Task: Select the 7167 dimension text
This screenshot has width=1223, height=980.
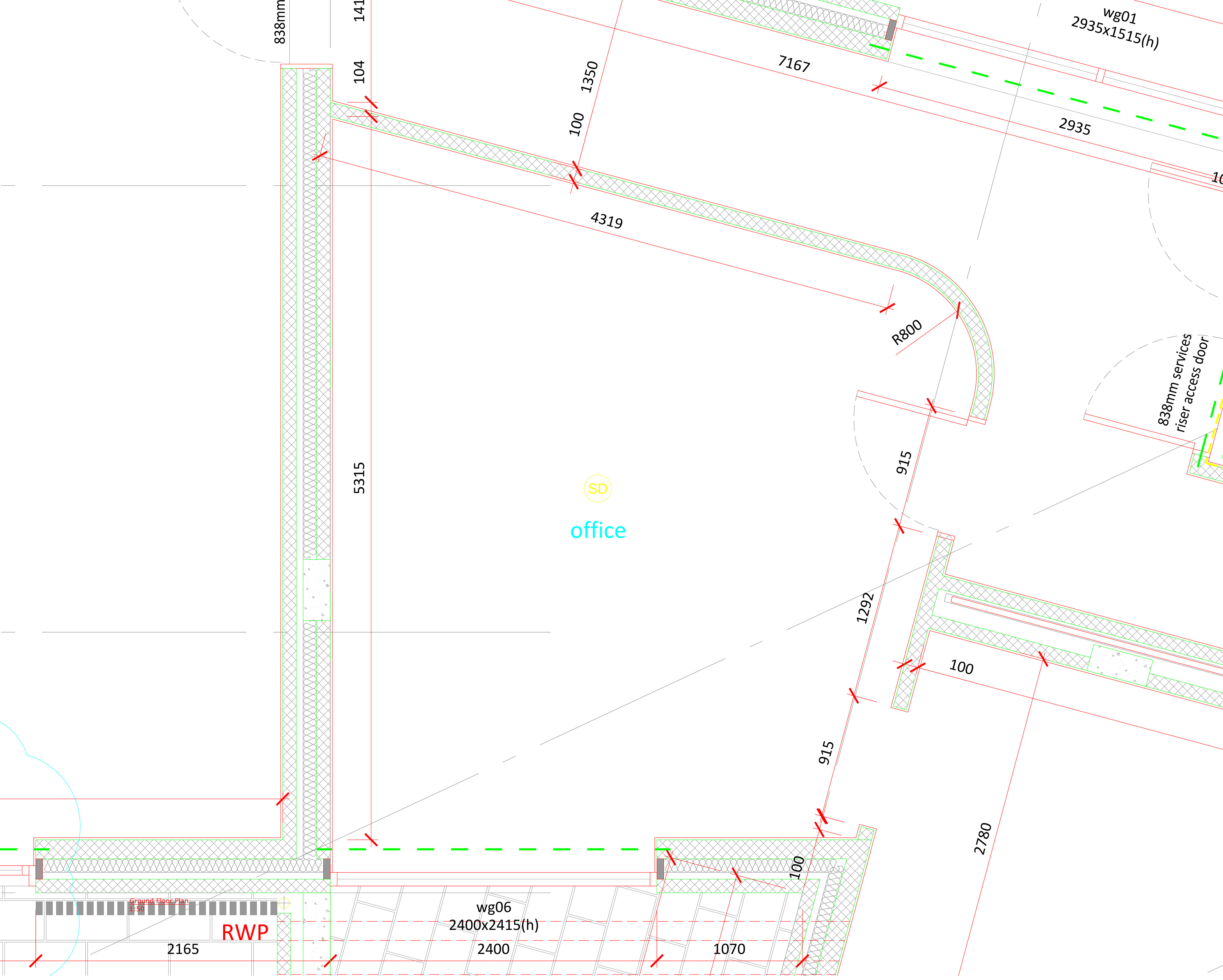Action: 794,63
